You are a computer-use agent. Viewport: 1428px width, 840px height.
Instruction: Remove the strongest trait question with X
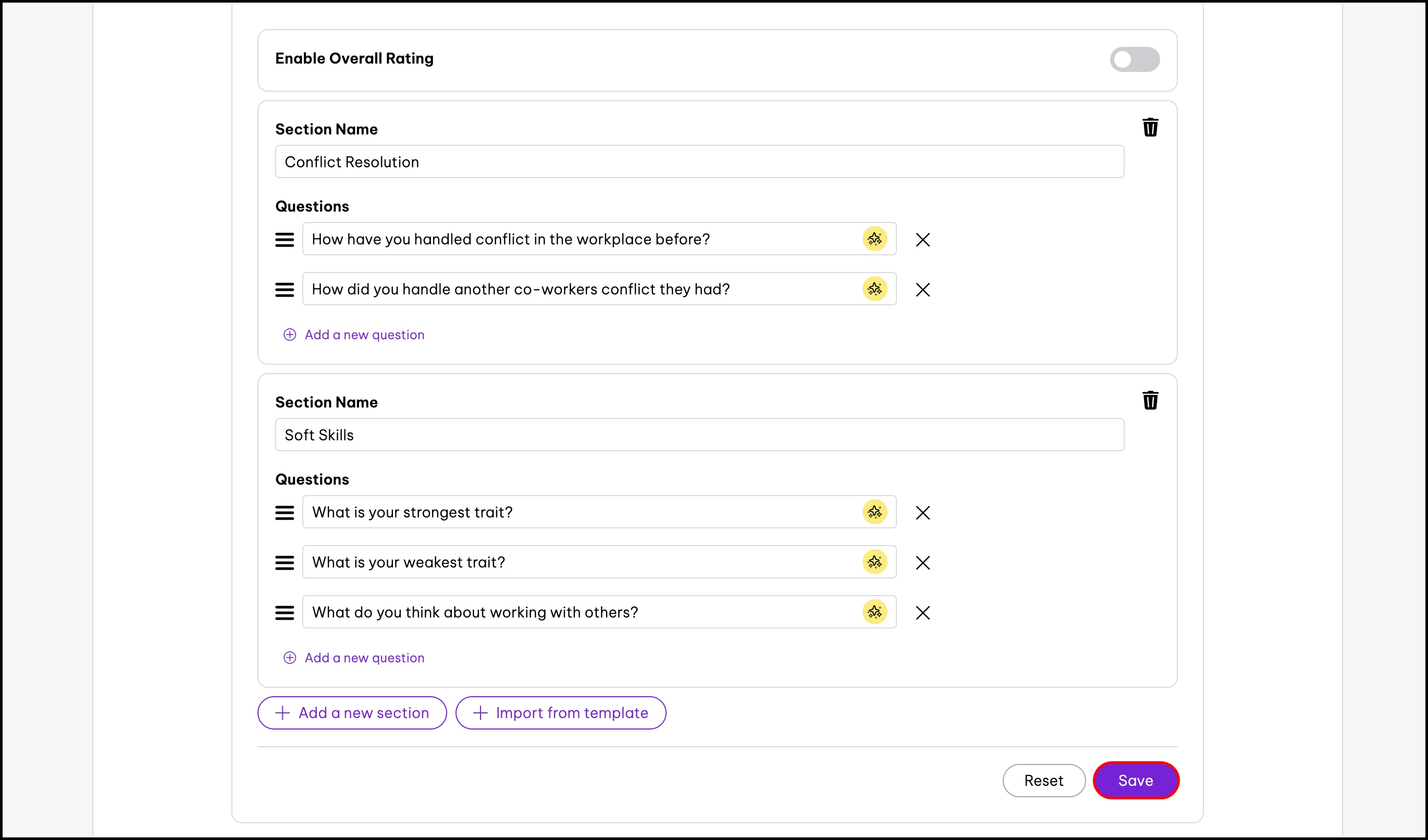pyautogui.click(x=922, y=513)
